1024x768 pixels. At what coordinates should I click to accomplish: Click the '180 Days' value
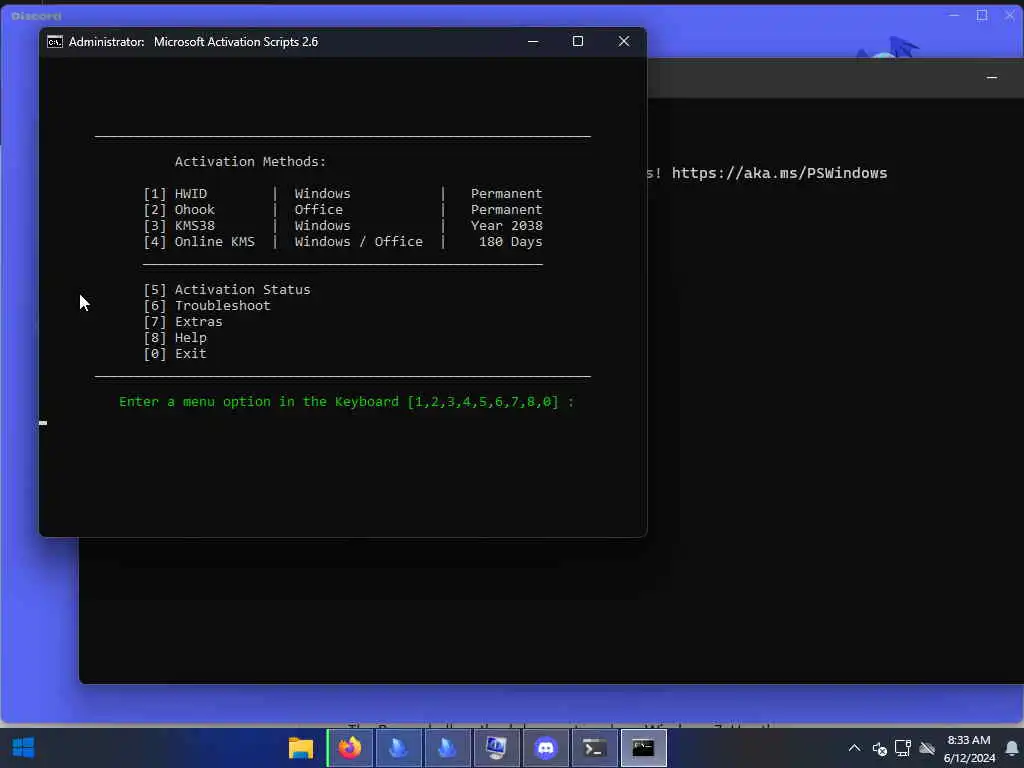[511, 242]
